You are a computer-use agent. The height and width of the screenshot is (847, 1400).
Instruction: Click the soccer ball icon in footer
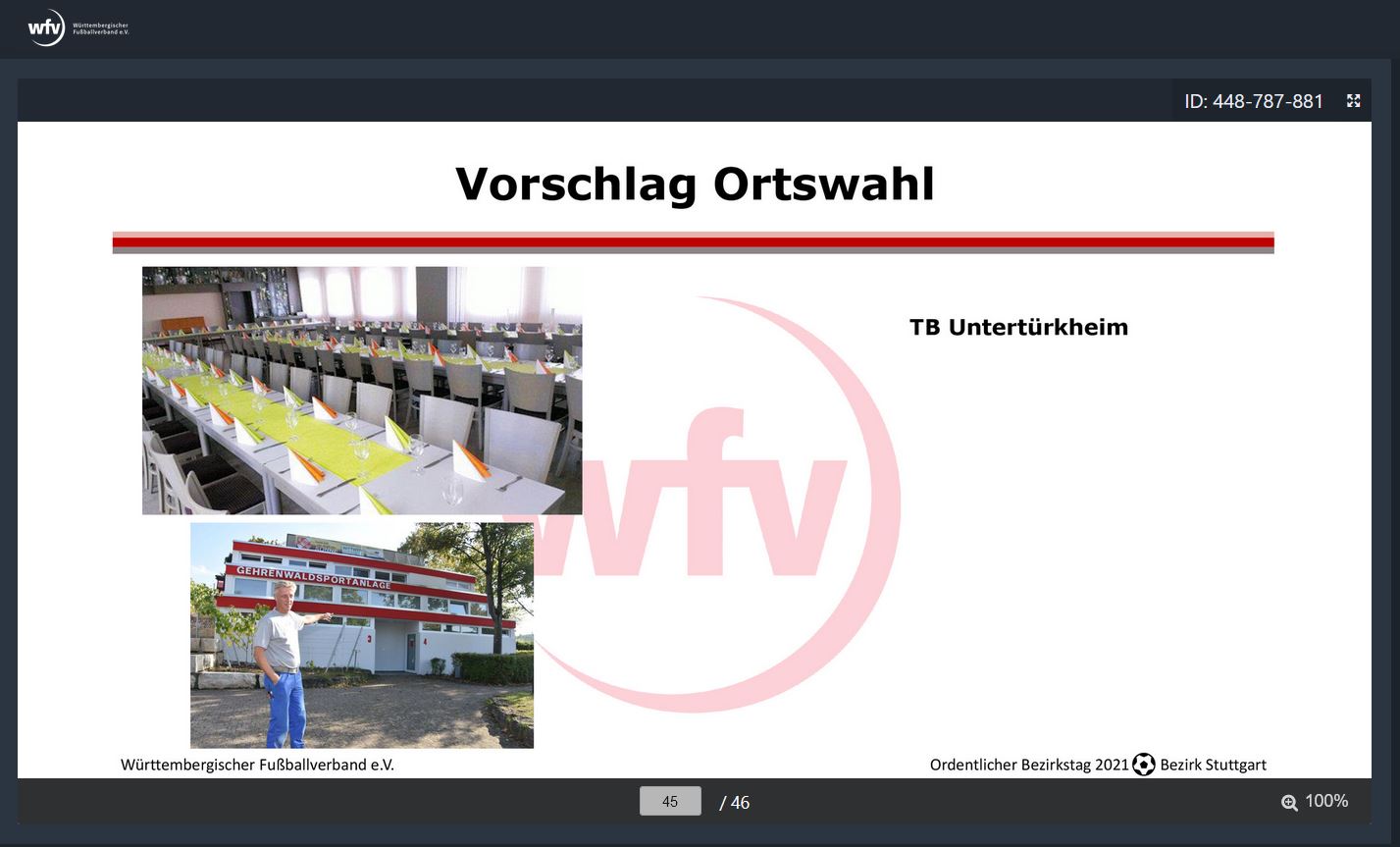1144,764
